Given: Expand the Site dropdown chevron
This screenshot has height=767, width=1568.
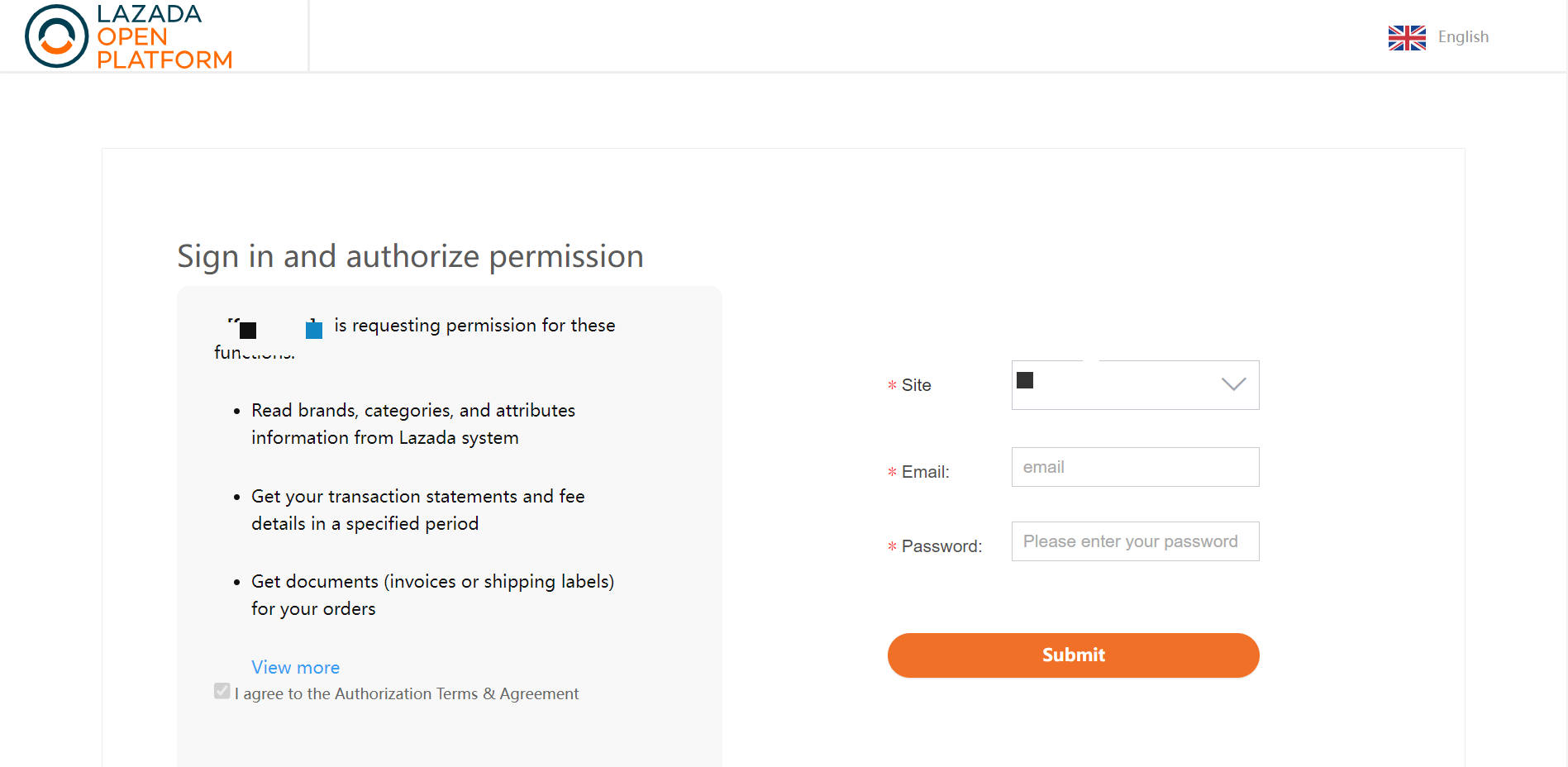Looking at the screenshot, I should pyautogui.click(x=1233, y=384).
